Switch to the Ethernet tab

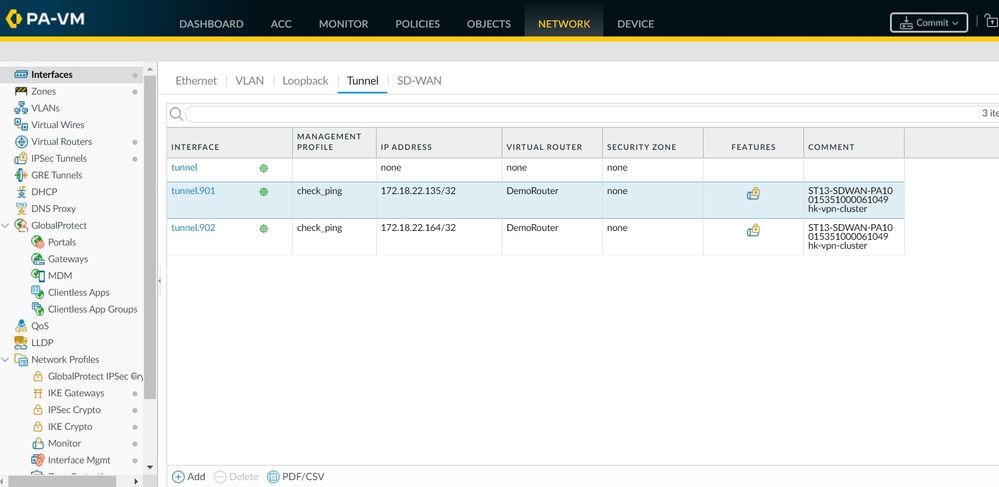196,81
